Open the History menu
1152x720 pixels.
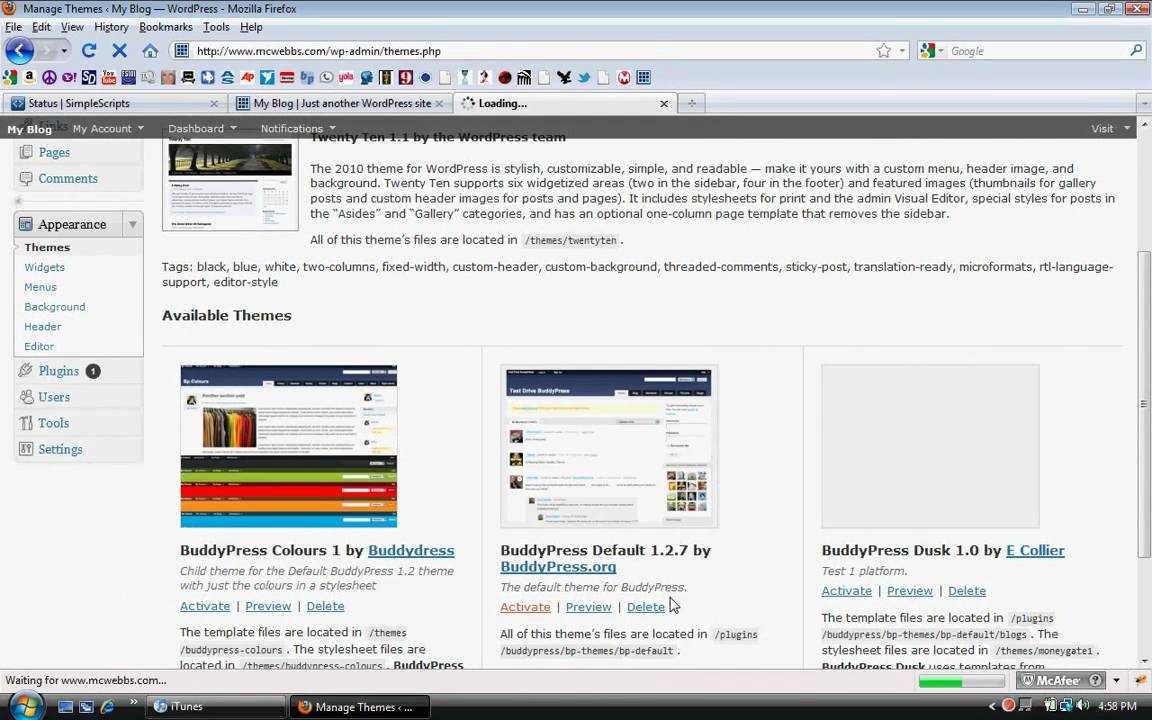111,27
